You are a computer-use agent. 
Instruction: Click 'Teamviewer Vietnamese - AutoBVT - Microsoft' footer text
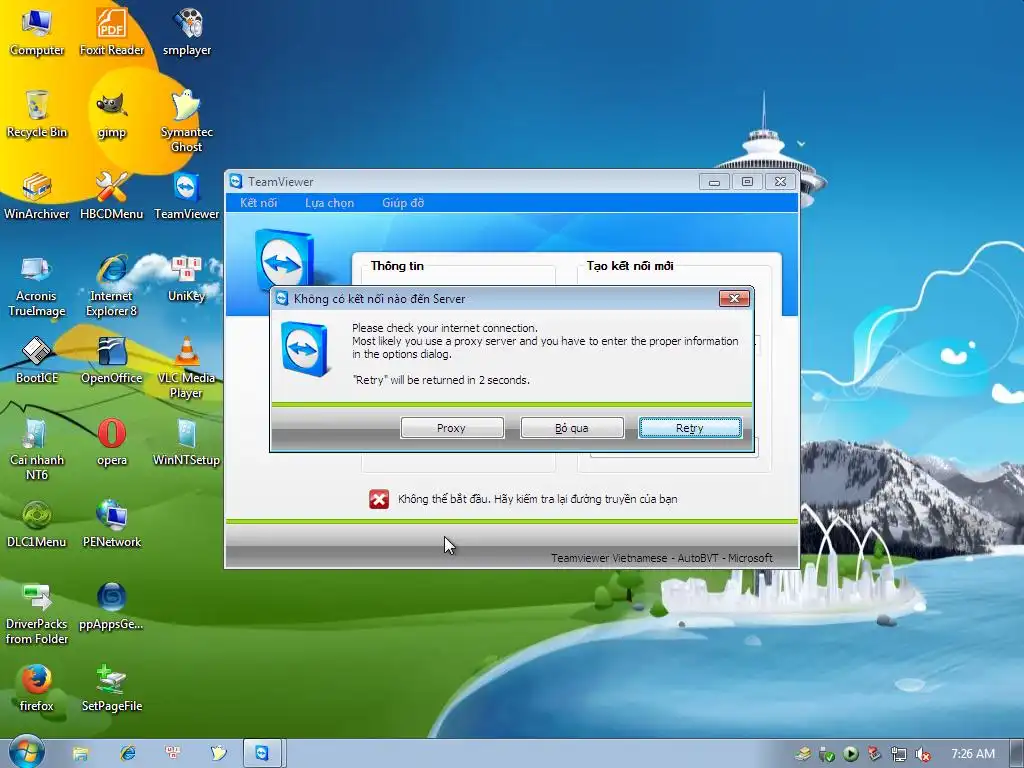pyautogui.click(x=662, y=558)
